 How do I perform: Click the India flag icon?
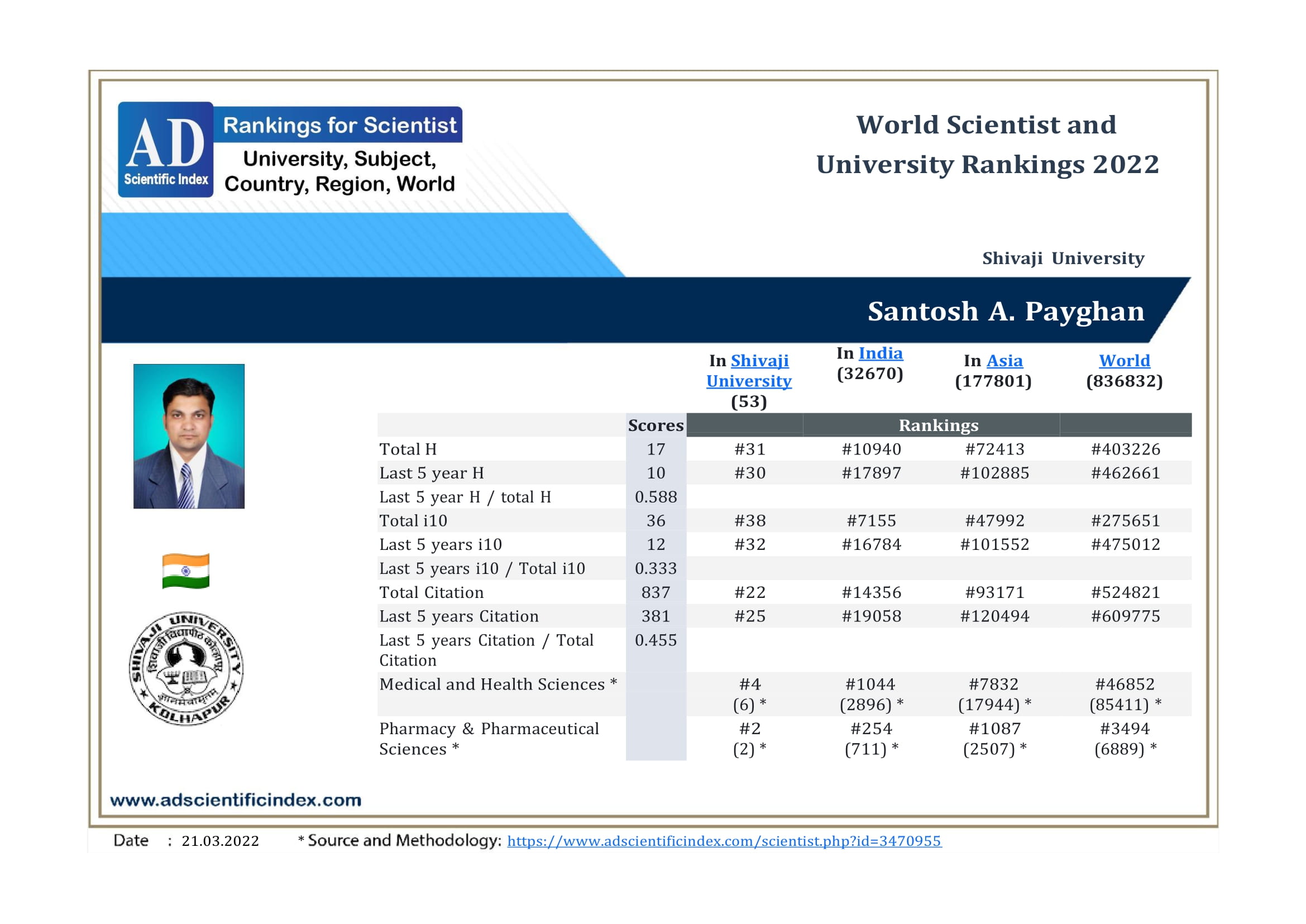[x=185, y=571]
